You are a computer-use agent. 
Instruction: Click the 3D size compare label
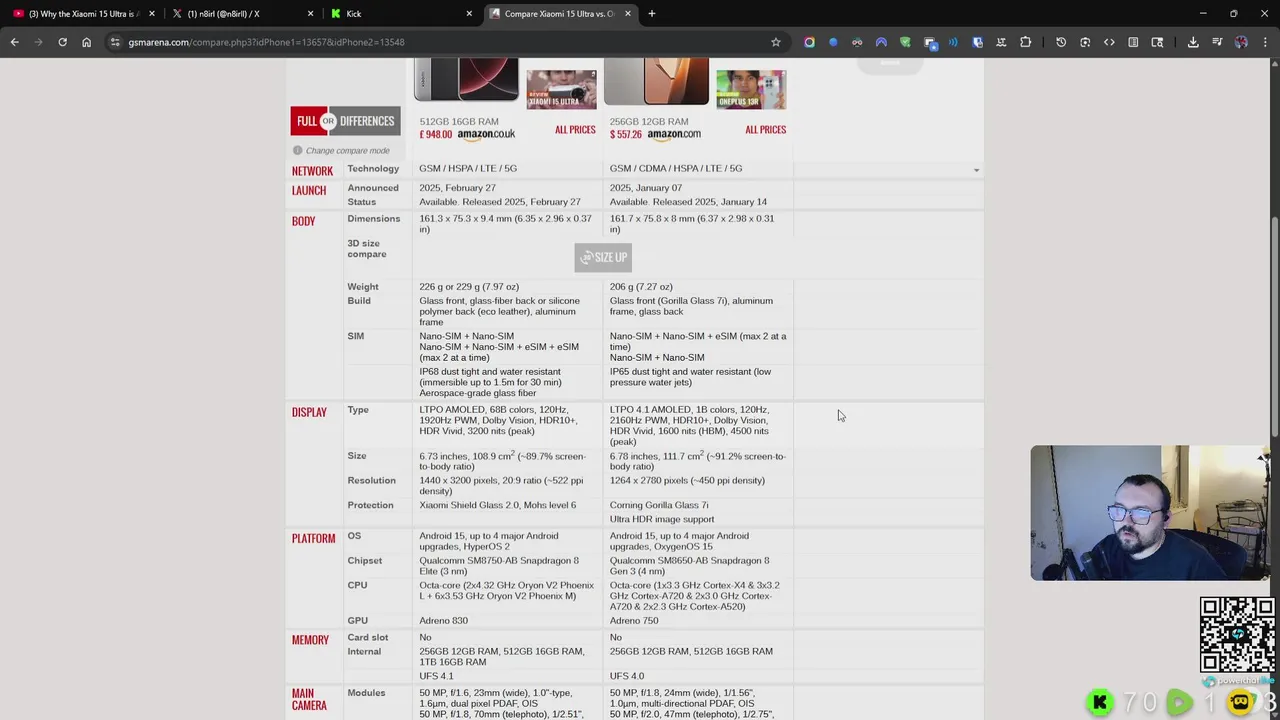pyautogui.click(x=367, y=249)
